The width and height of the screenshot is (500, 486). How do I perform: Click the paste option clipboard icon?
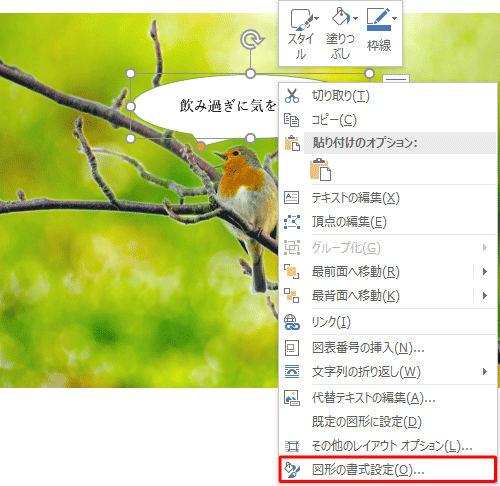(320, 170)
